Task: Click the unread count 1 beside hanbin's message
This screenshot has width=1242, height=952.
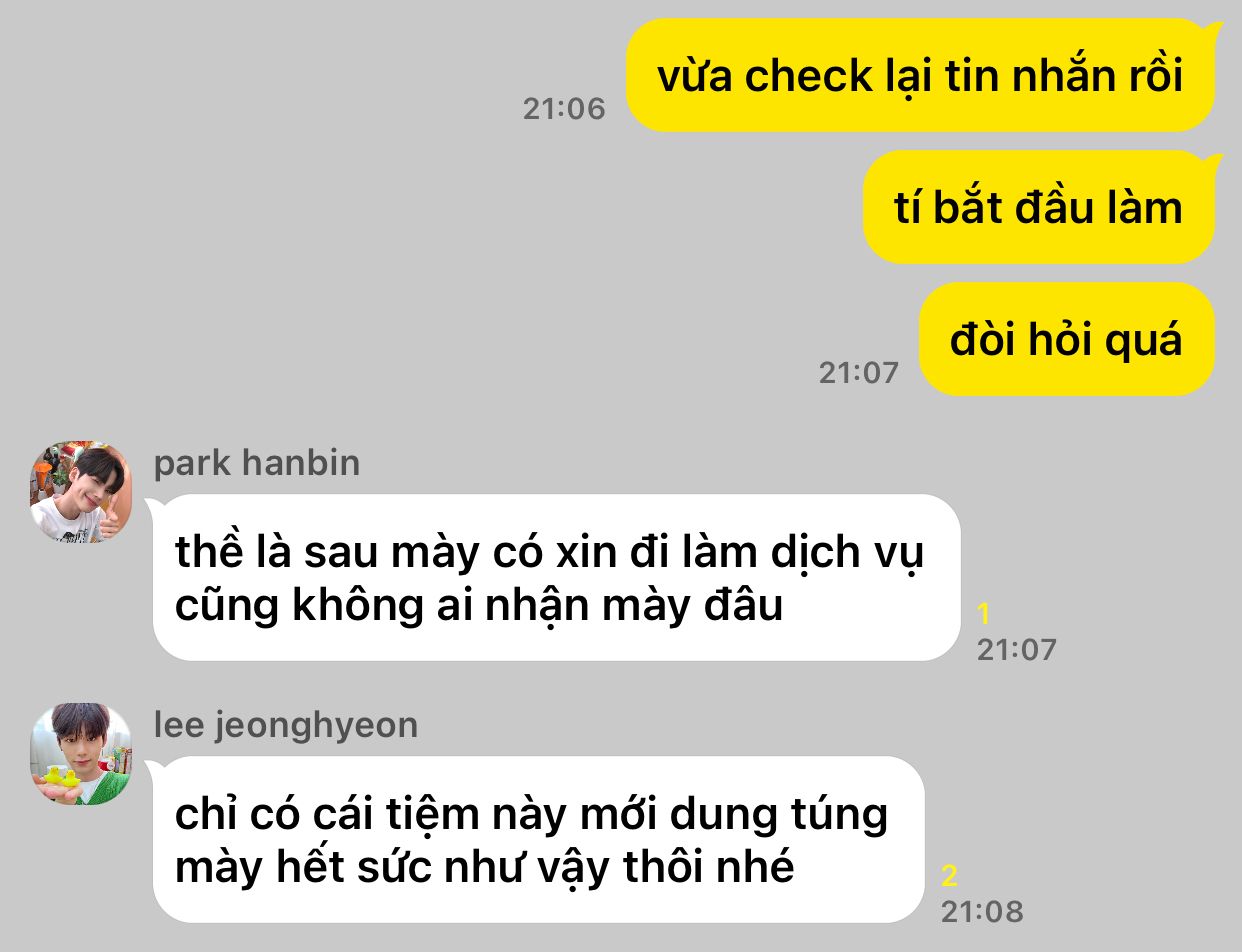Action: tap(983, 614)
